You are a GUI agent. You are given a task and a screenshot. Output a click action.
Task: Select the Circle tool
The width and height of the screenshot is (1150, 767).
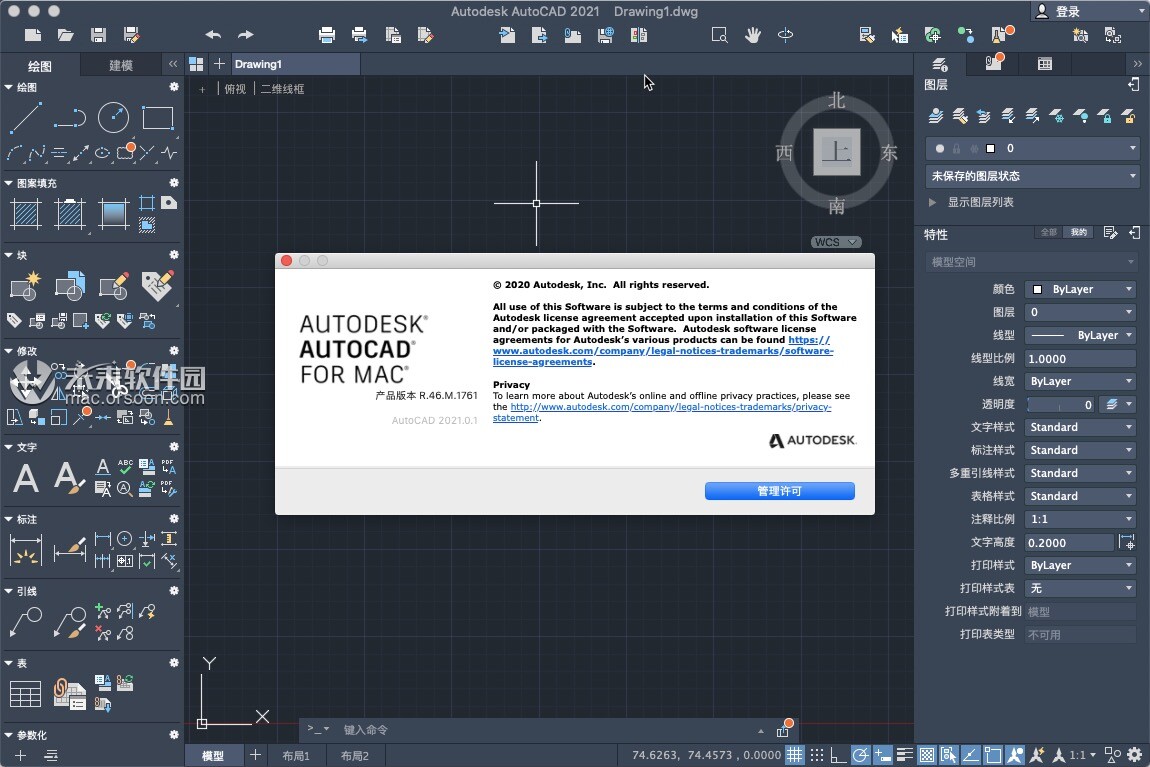114,117
